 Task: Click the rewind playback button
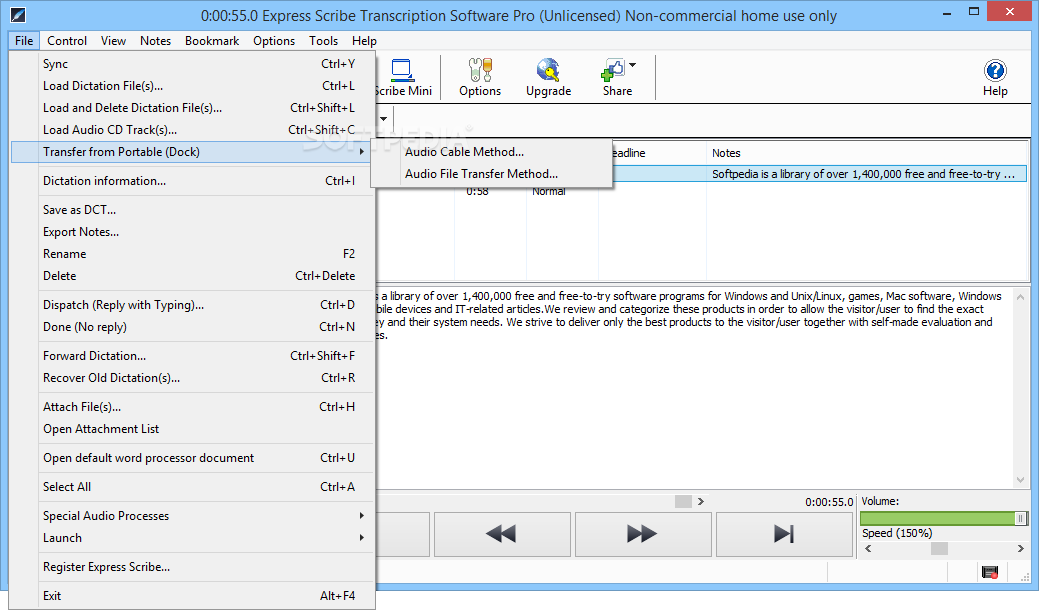pyautogui.click(x=502, y=534)
